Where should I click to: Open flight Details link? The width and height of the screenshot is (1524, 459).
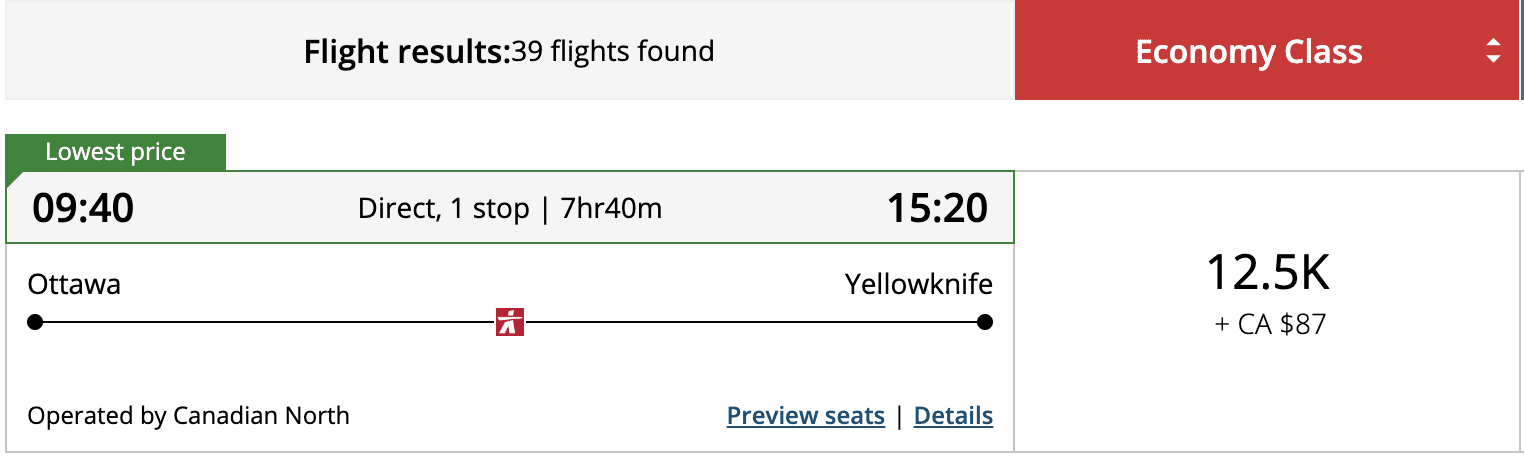pyautogui.click(x=953, y=415)
